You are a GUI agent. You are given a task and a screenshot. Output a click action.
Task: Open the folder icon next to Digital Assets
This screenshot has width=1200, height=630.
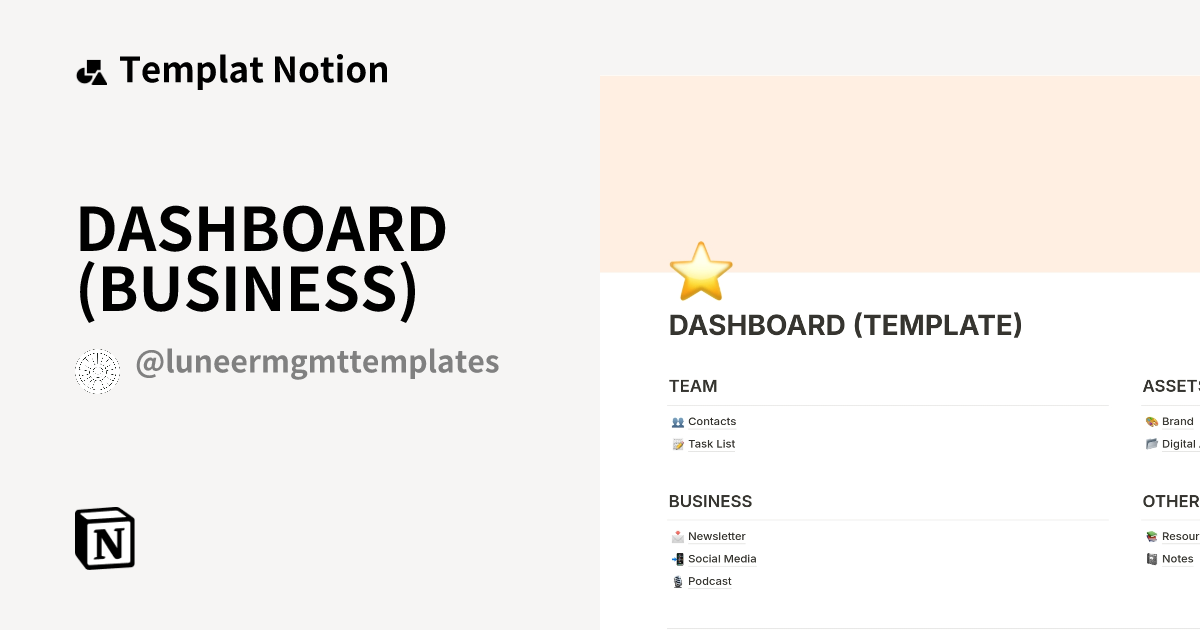click(1152, 443)
